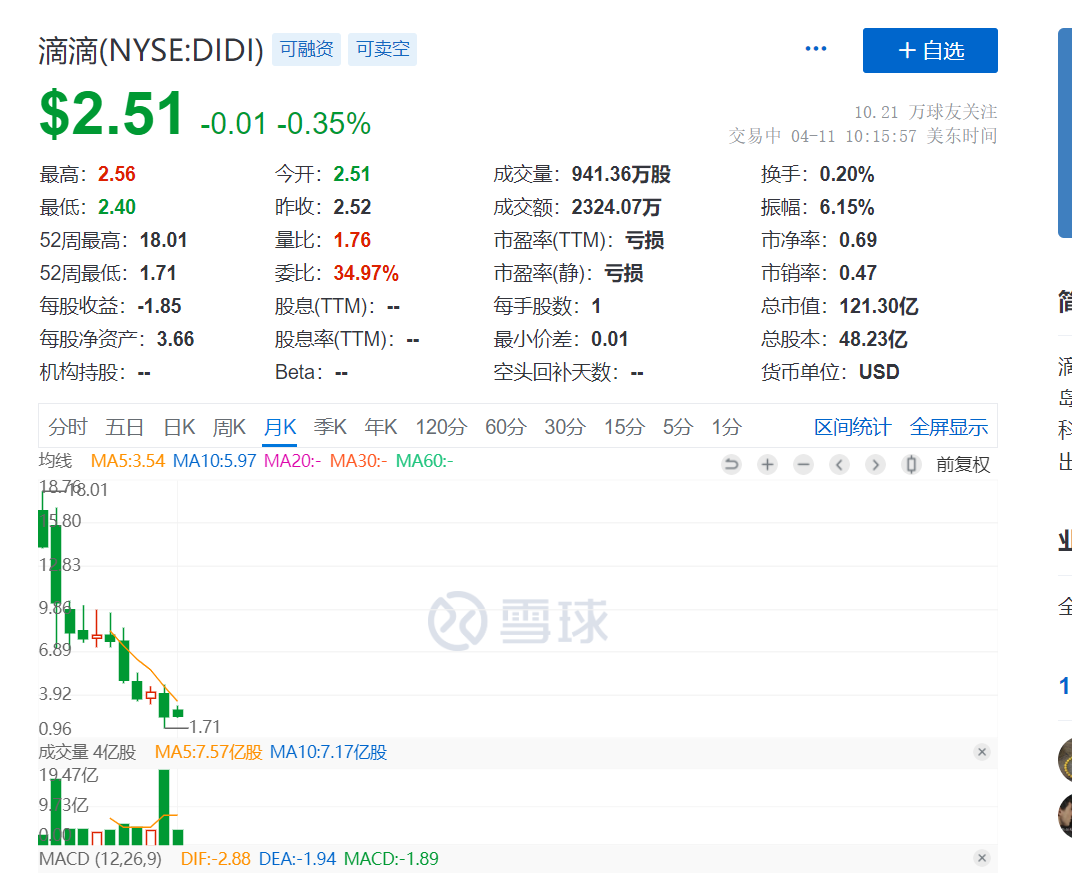The width and height of the screenshot is (1072, 873).
Task: Click the 委比 value 34.97%
Action: click(366, 273)
